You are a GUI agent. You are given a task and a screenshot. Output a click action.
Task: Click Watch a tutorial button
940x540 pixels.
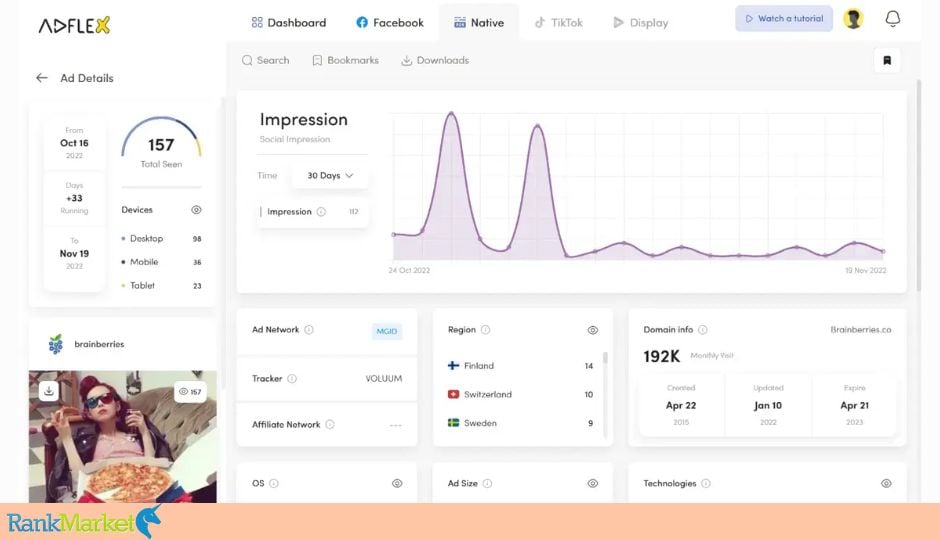784,19
